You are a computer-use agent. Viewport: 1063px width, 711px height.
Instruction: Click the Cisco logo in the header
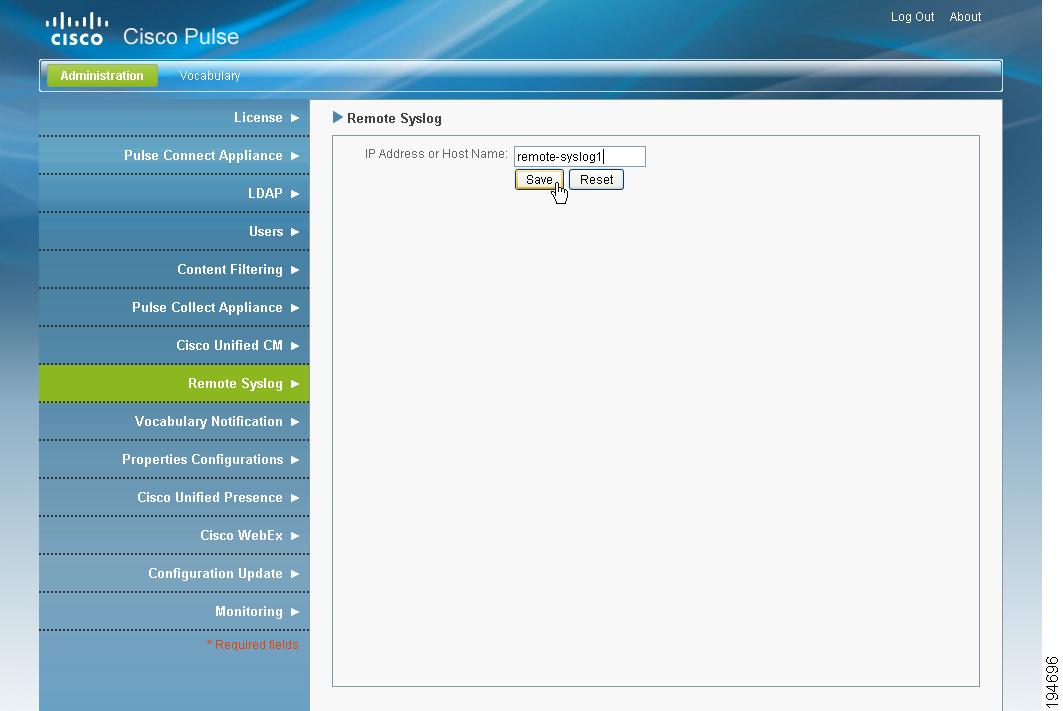point(76,27)
